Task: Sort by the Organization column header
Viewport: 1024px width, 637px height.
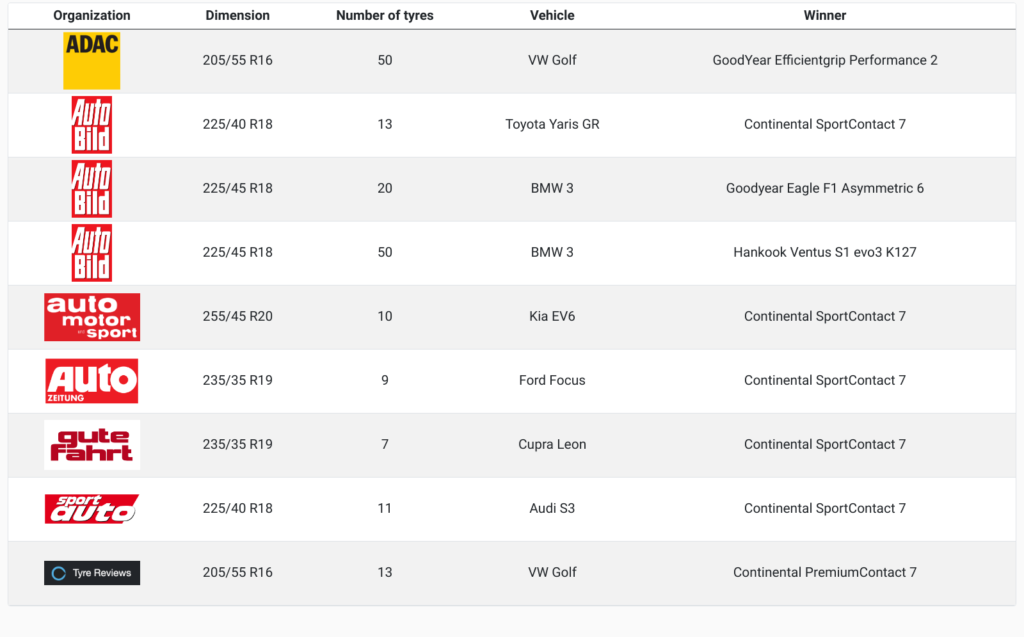Action: point(91,15)
